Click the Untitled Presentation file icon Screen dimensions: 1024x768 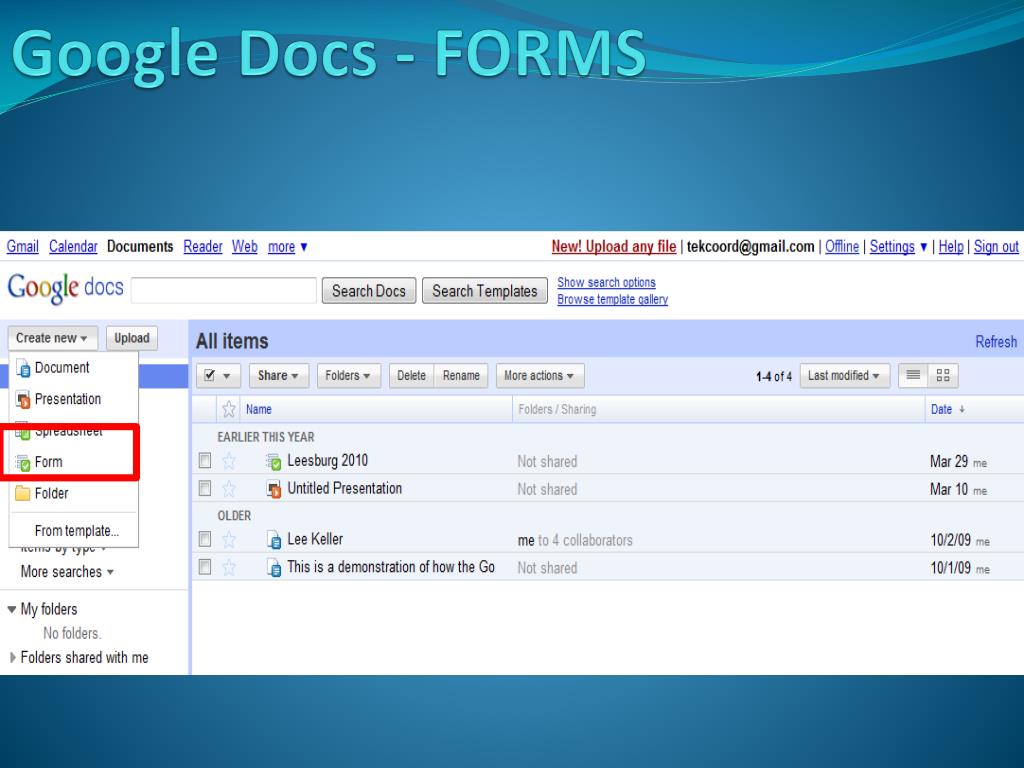(274, 488)
